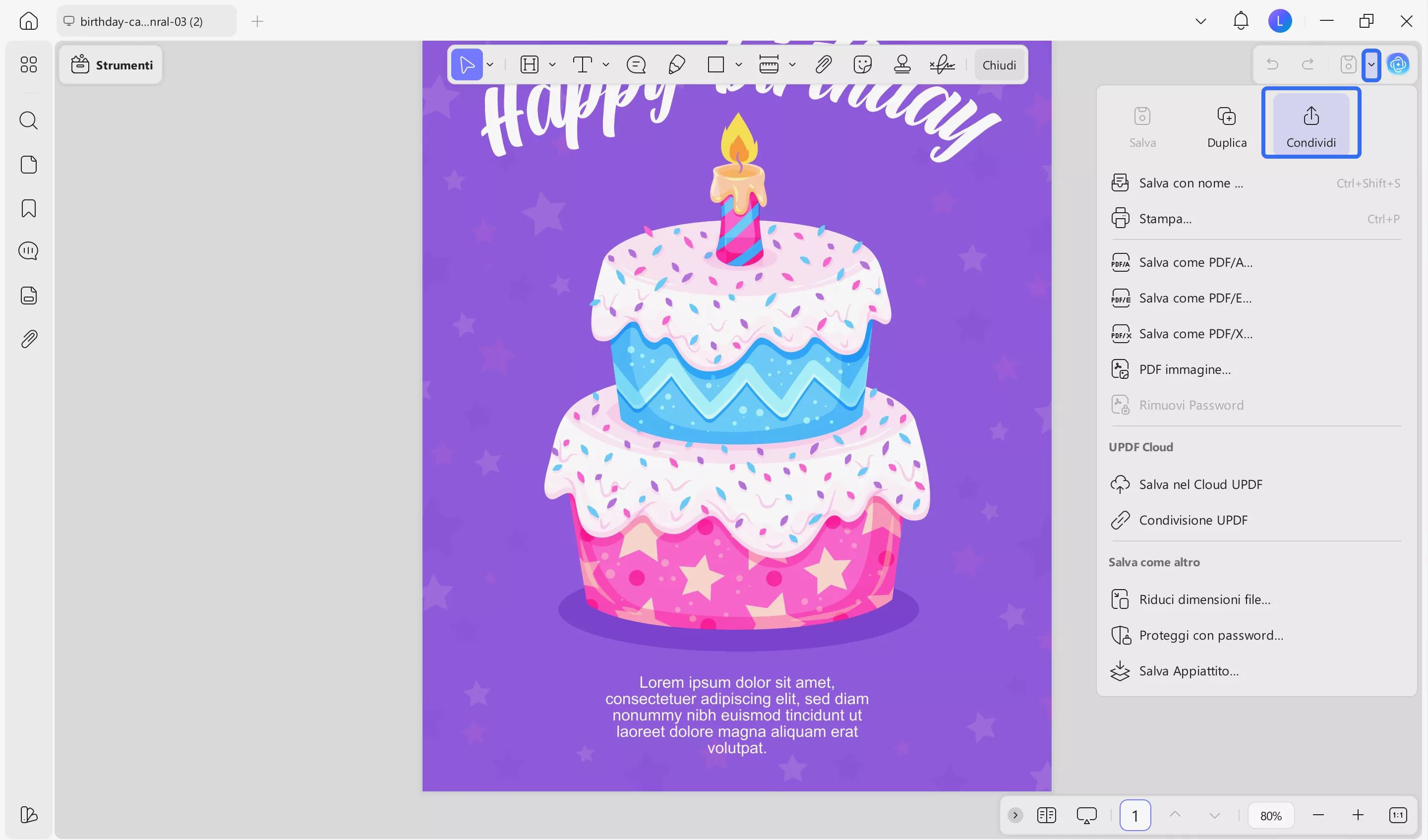Viewport: 1428px width, 840px height.
Task: Open the Comment bubble annotation tool
Action: coord(636,64)
